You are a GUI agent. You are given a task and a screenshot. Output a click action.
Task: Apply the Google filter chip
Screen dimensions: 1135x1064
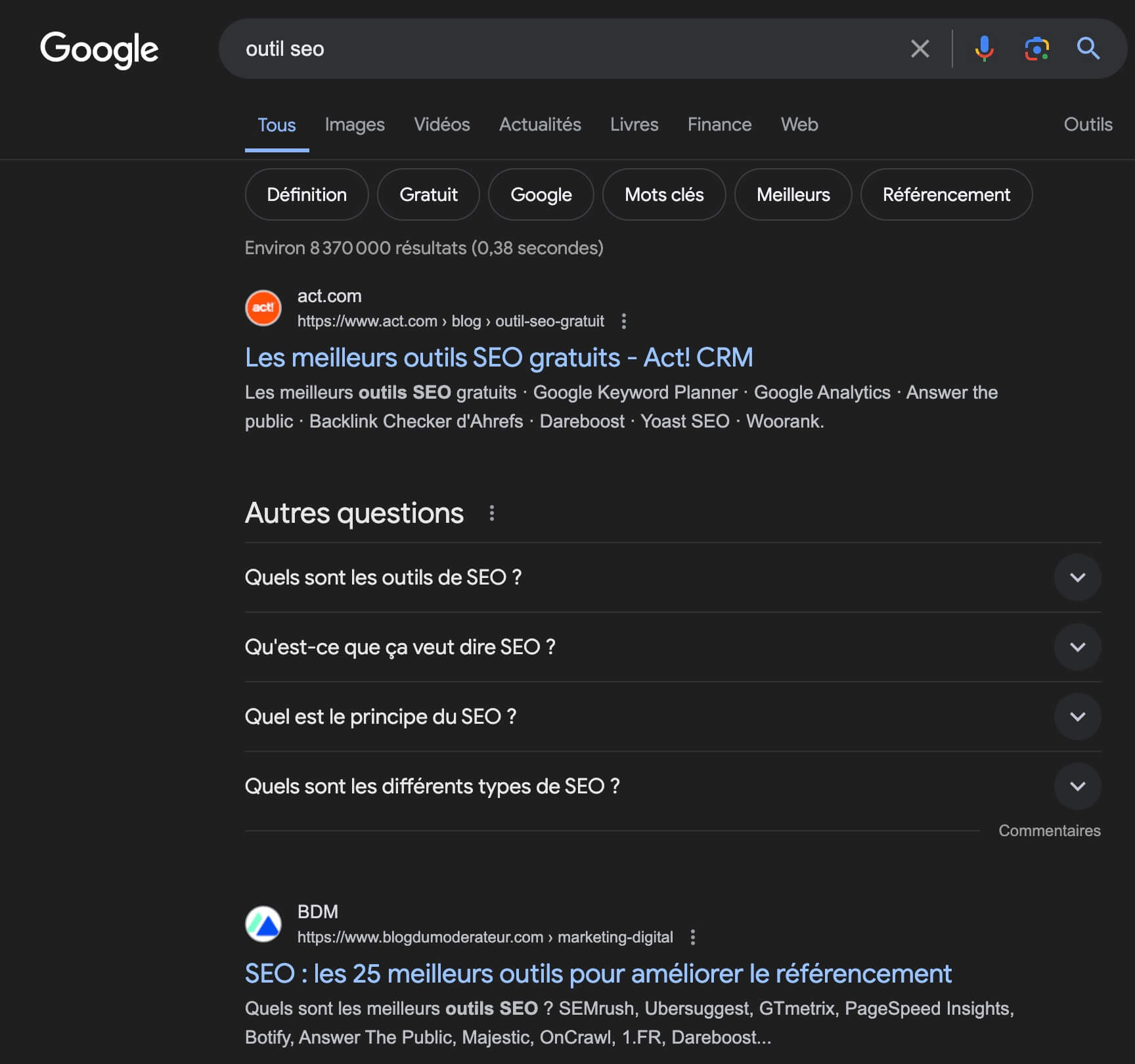[541, 194]
